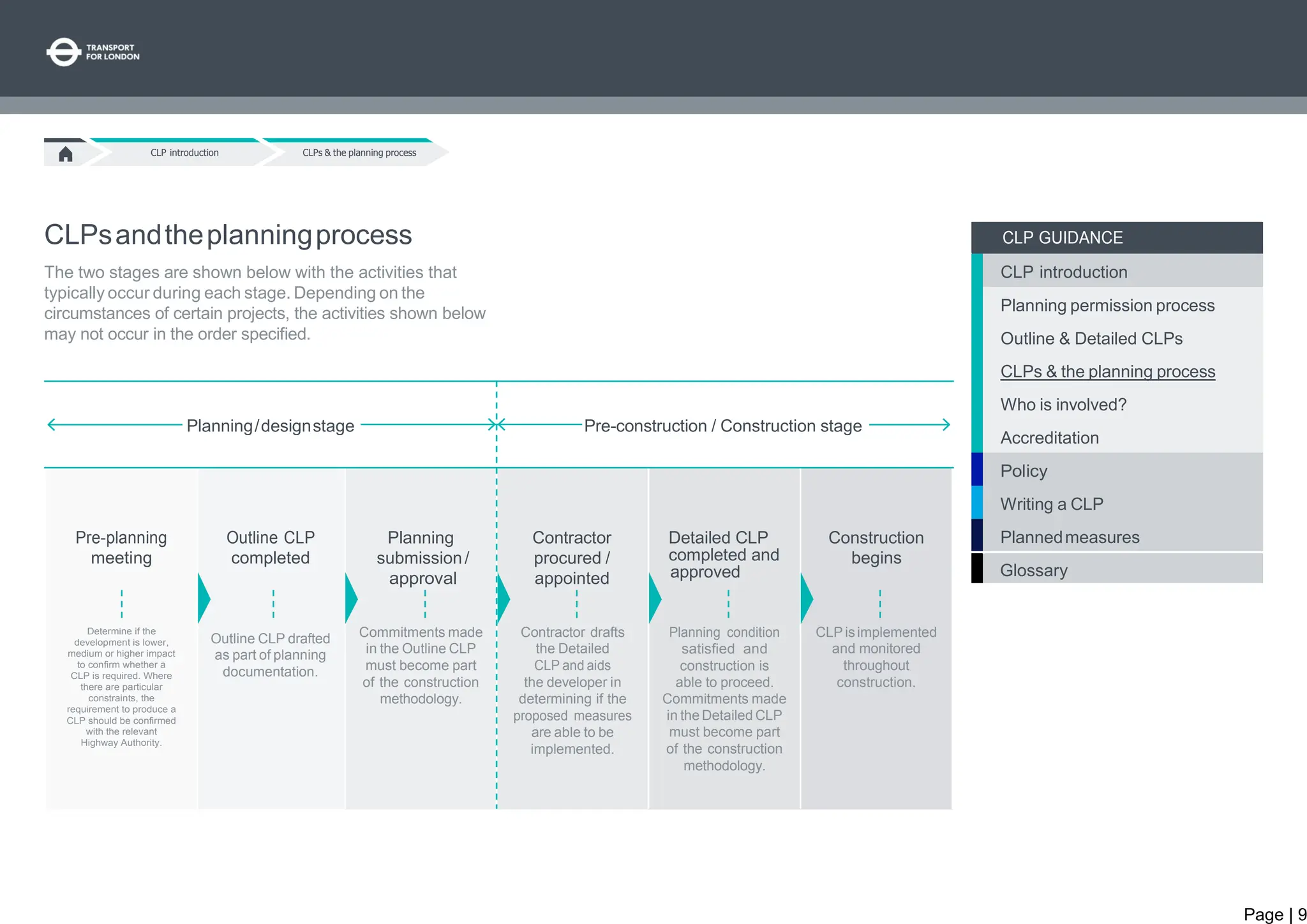Click the home icon in breadcrumb
Viewport: 1307px width, 924px height.
point(65,154)
